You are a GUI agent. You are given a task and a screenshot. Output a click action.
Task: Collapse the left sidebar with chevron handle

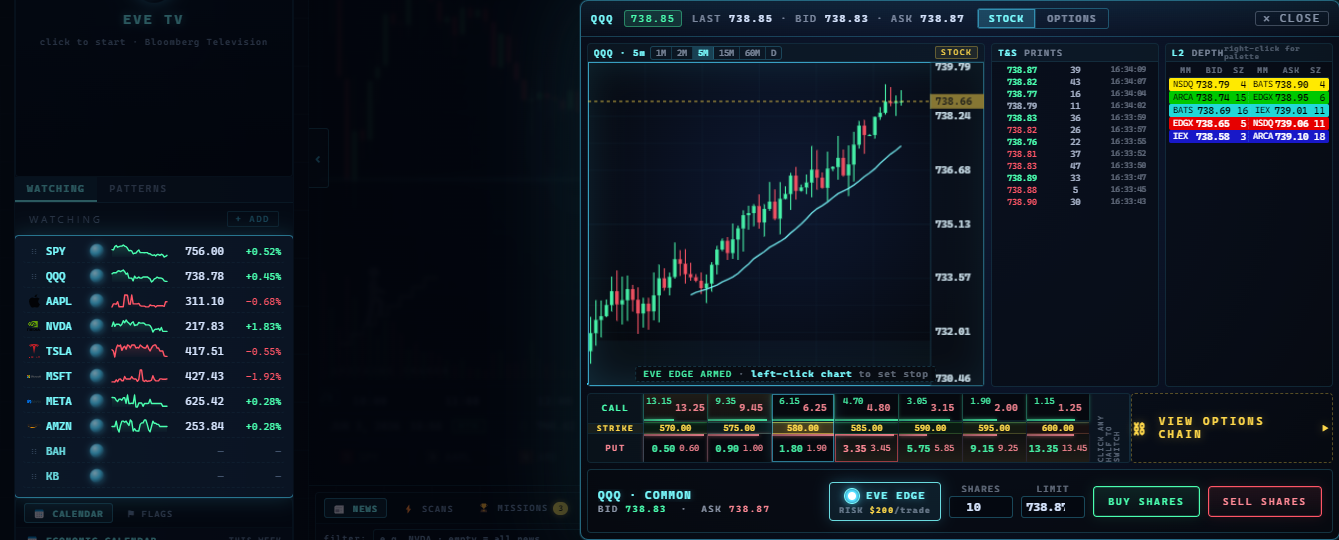[x=318, y=158]
